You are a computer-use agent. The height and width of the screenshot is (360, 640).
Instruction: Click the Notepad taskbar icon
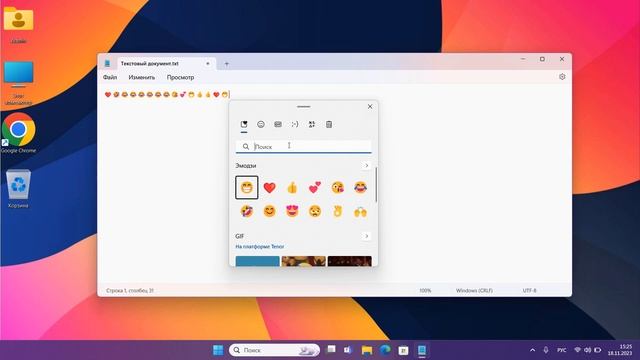tap(422, 350)
